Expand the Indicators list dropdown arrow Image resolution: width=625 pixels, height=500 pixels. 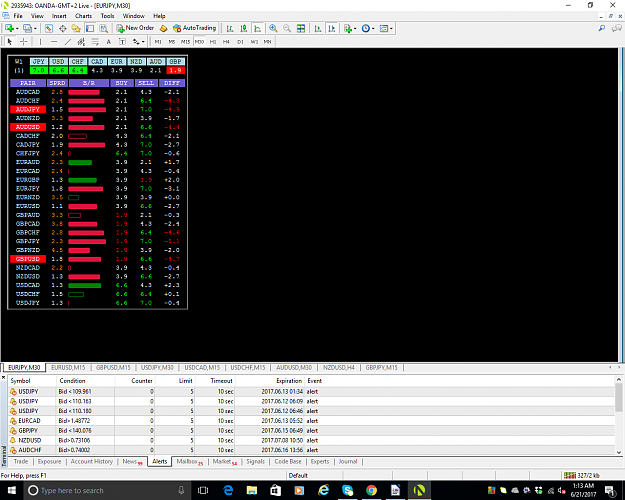pyautogui.click(x=355, y=29)
